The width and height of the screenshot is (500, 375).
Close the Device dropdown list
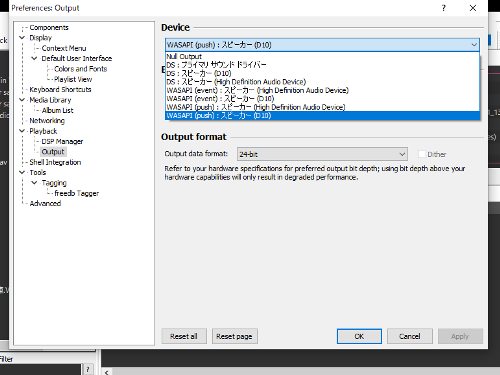coord(474,45)
